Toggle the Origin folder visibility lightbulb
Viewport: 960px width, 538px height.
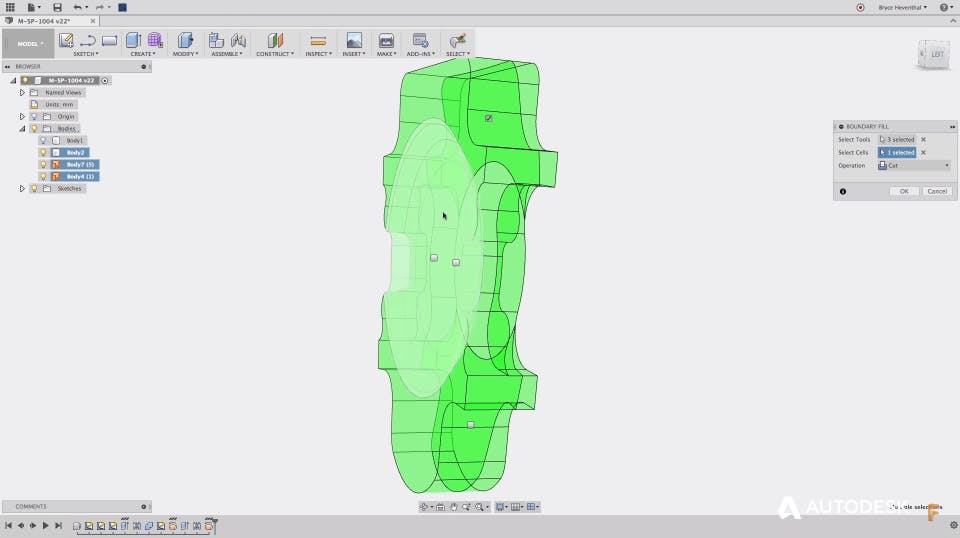pyautogui.click(x=33, y=117)
